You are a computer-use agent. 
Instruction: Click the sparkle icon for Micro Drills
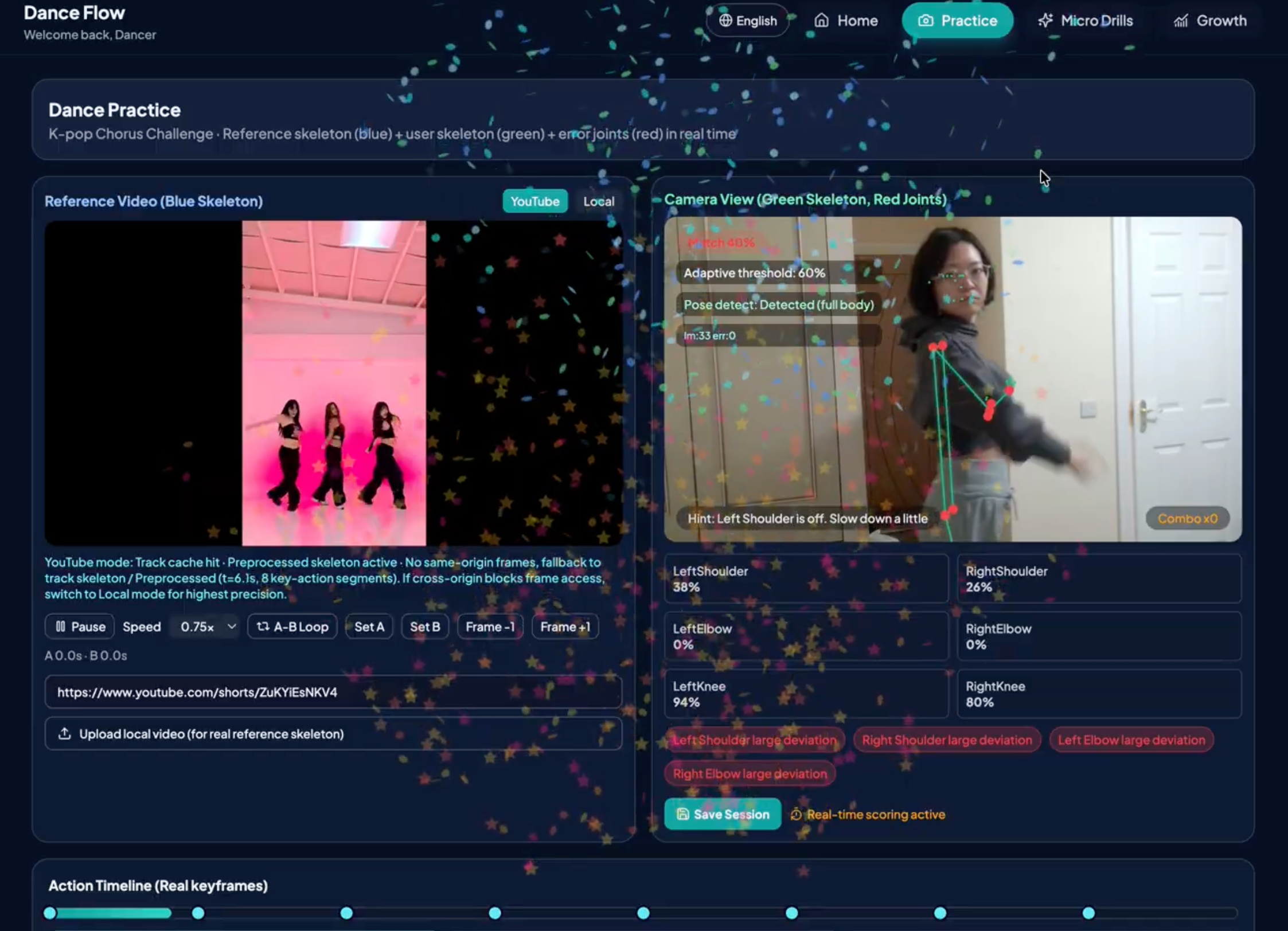tap(1045, 21)
